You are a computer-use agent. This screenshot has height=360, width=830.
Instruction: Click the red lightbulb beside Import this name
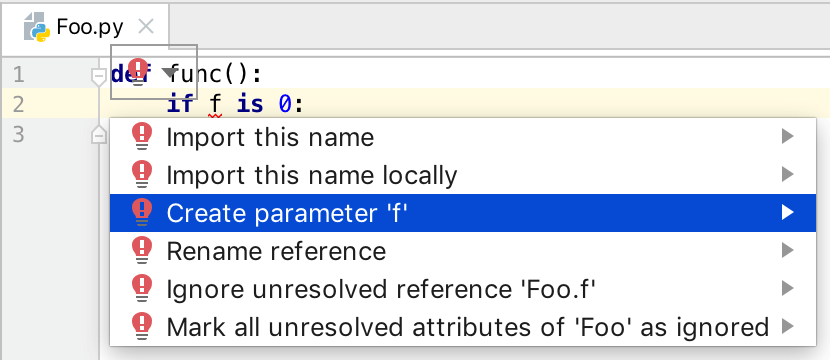(x=142, y=137)
